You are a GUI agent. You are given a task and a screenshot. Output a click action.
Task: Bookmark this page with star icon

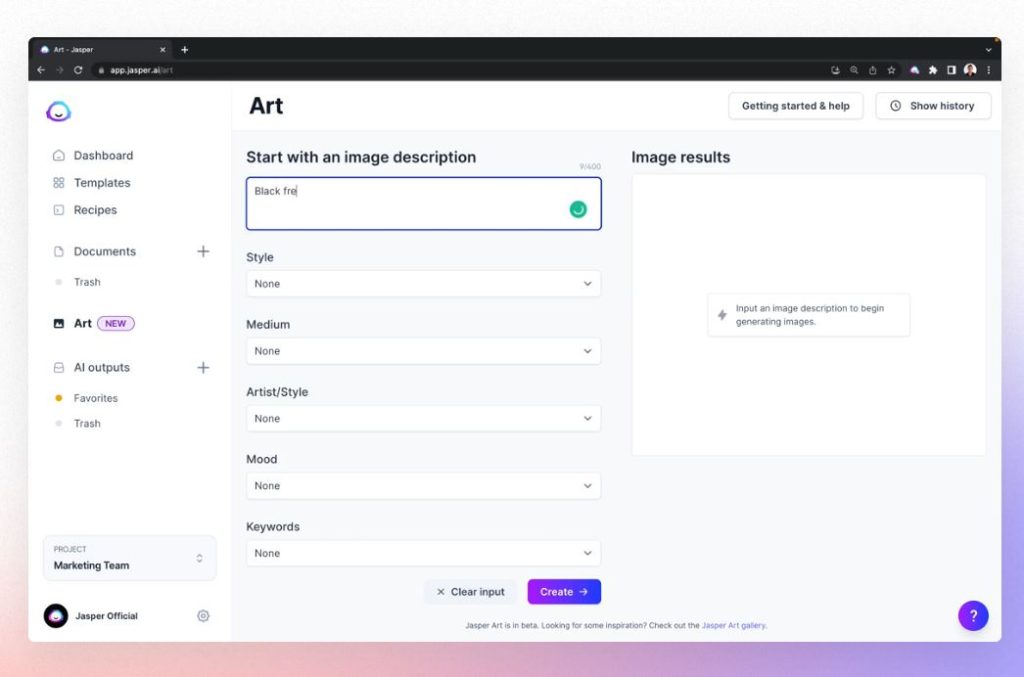pyautogui.click(x=891, y=70)
